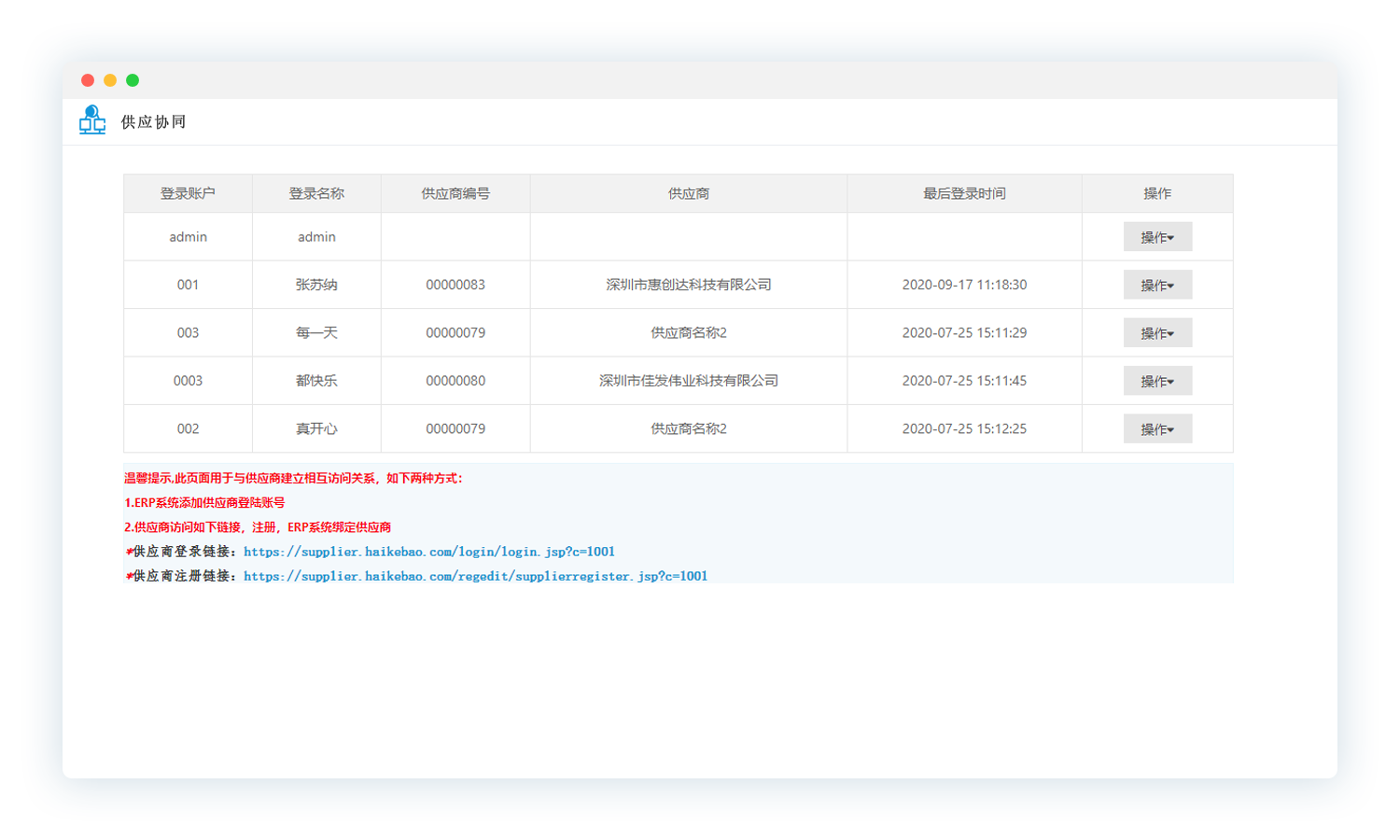
Task: Click supplier number 00000080 cell
Action: pos(455,381)
